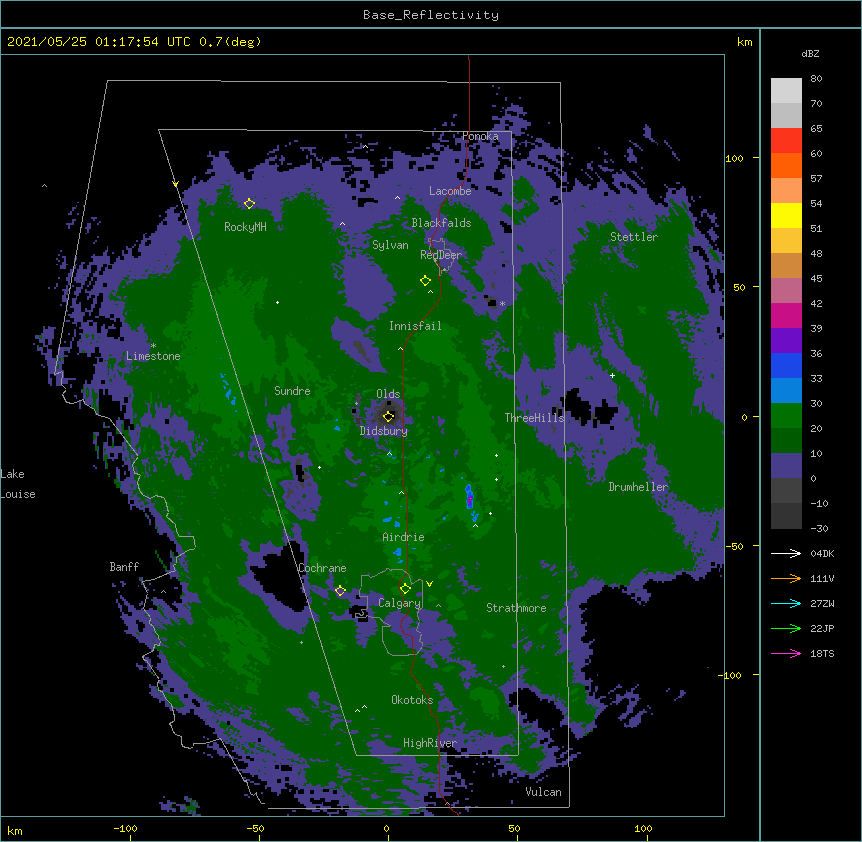Click the Sylvan town label
The width and height of the screenshot is (862, 842).
pyautogui.click(x=390, y=245)
